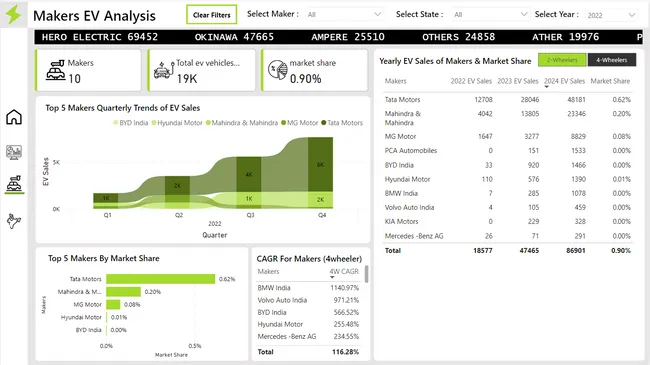Switch to the 2-Wheelers view
The height and width of the screenshot is (365, 650).
click(x=562, y=60)
